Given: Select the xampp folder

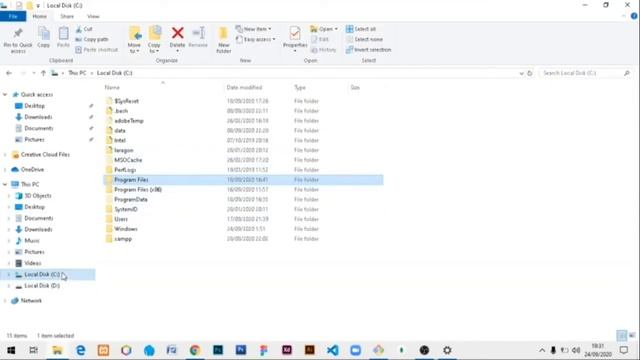Looking at the screenshot, I should click(x=123, y=239).
